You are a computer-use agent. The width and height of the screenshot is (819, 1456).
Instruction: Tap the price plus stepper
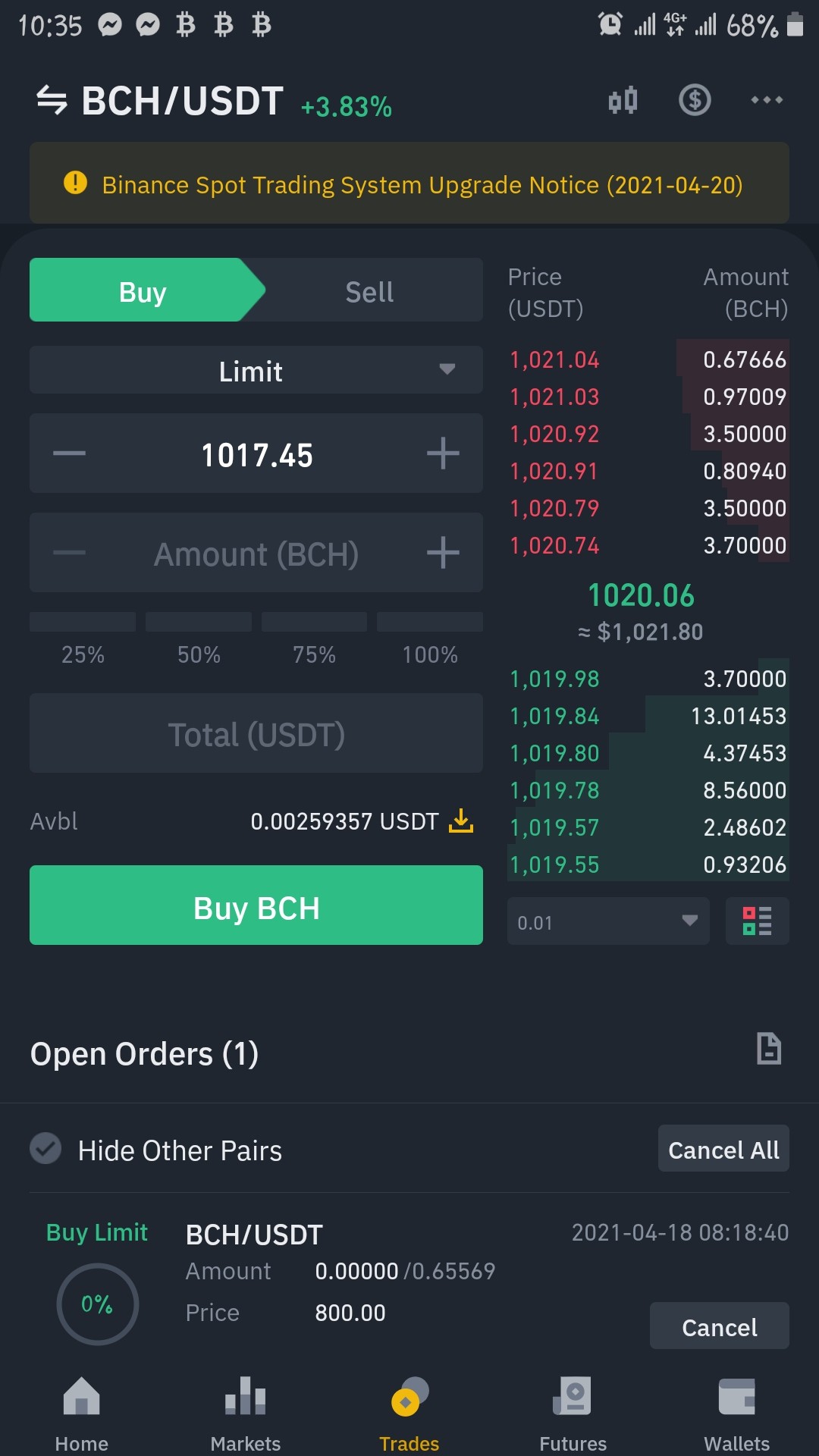point(443,453)
